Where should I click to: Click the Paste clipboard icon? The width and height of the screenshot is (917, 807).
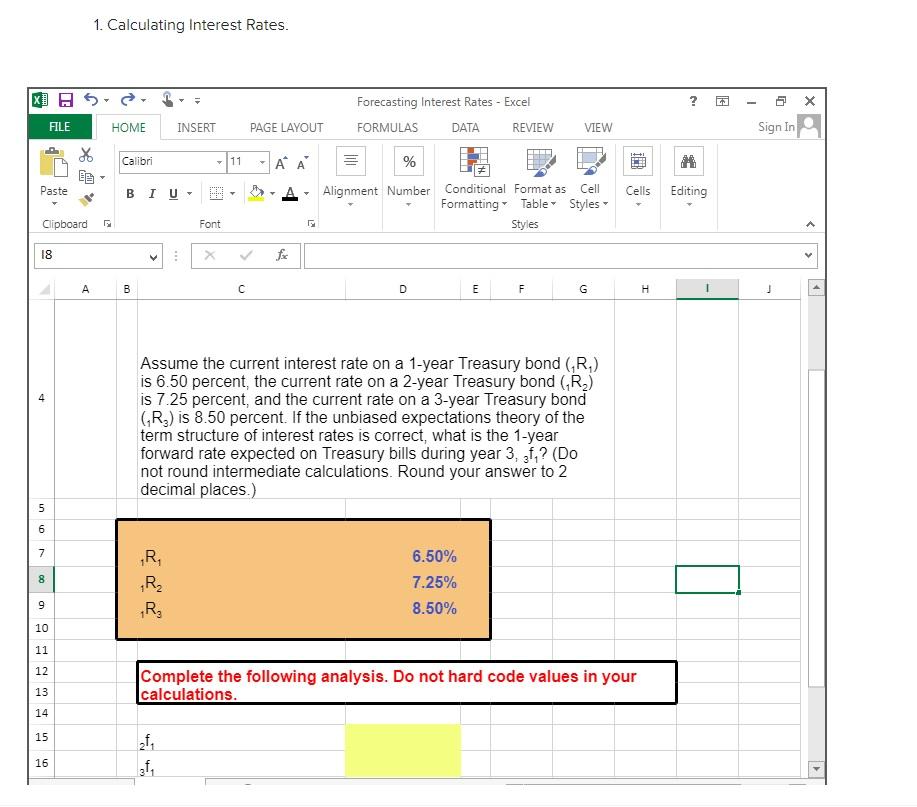pyautogui.click(x=53, y=162)
